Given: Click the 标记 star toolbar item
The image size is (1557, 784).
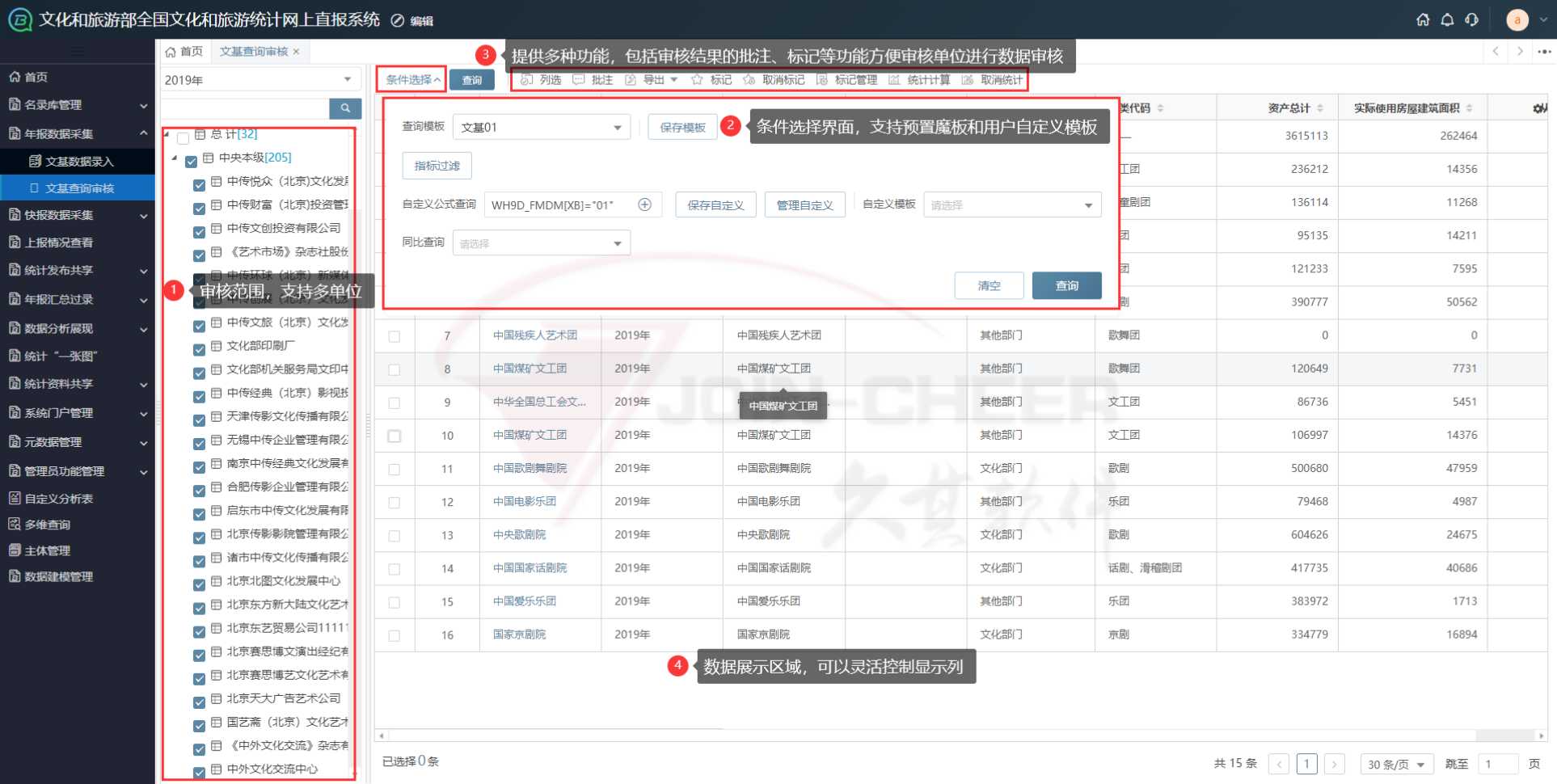Looking at the screenshot, I should pyautogui.click(x=711, y=80).
